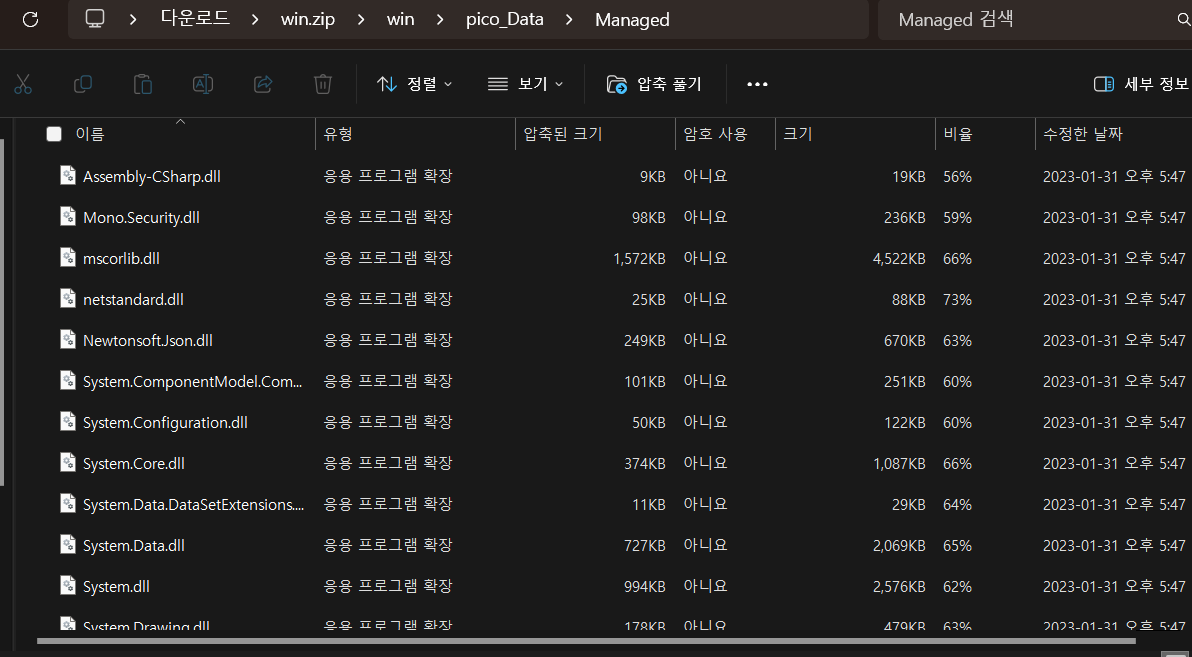Click the Copy icon in toolbar
Viewport: 1192px width, 657px height.
(x=83, y=84)
